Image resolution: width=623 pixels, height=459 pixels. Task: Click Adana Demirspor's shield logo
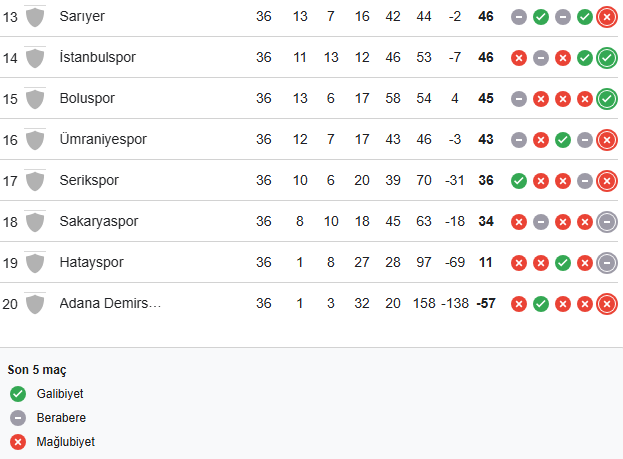(35, 304)
